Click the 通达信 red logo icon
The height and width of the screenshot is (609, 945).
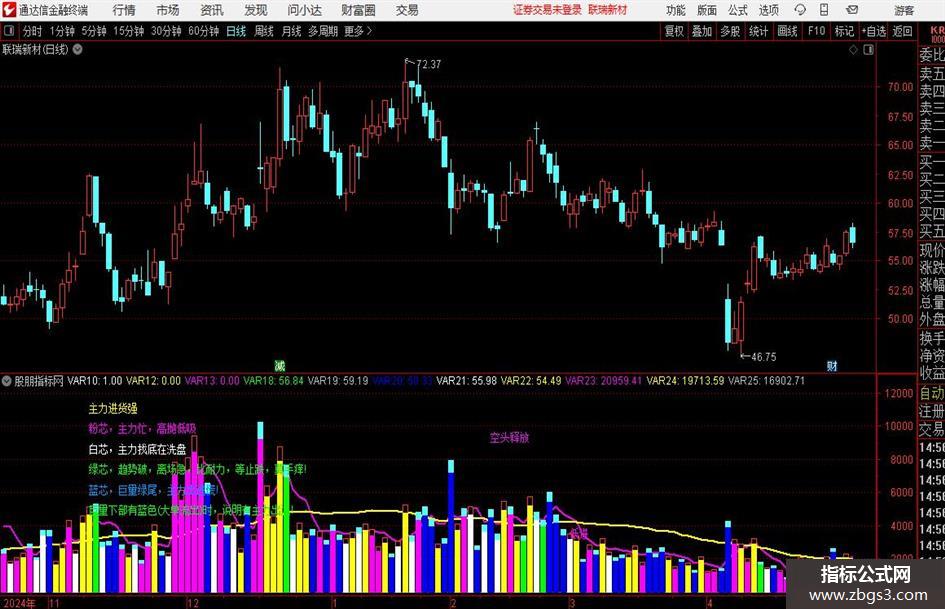(x=8, y=10)
